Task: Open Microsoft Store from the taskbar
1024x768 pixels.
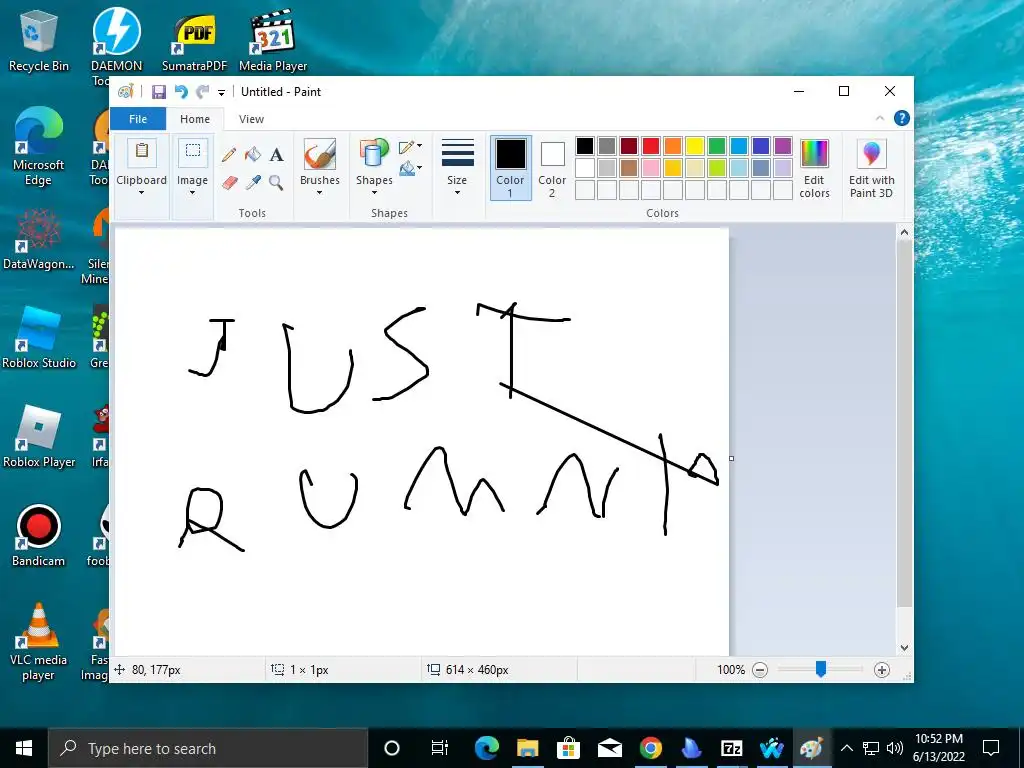Action: pyautogui.click(x=568, y=748)
